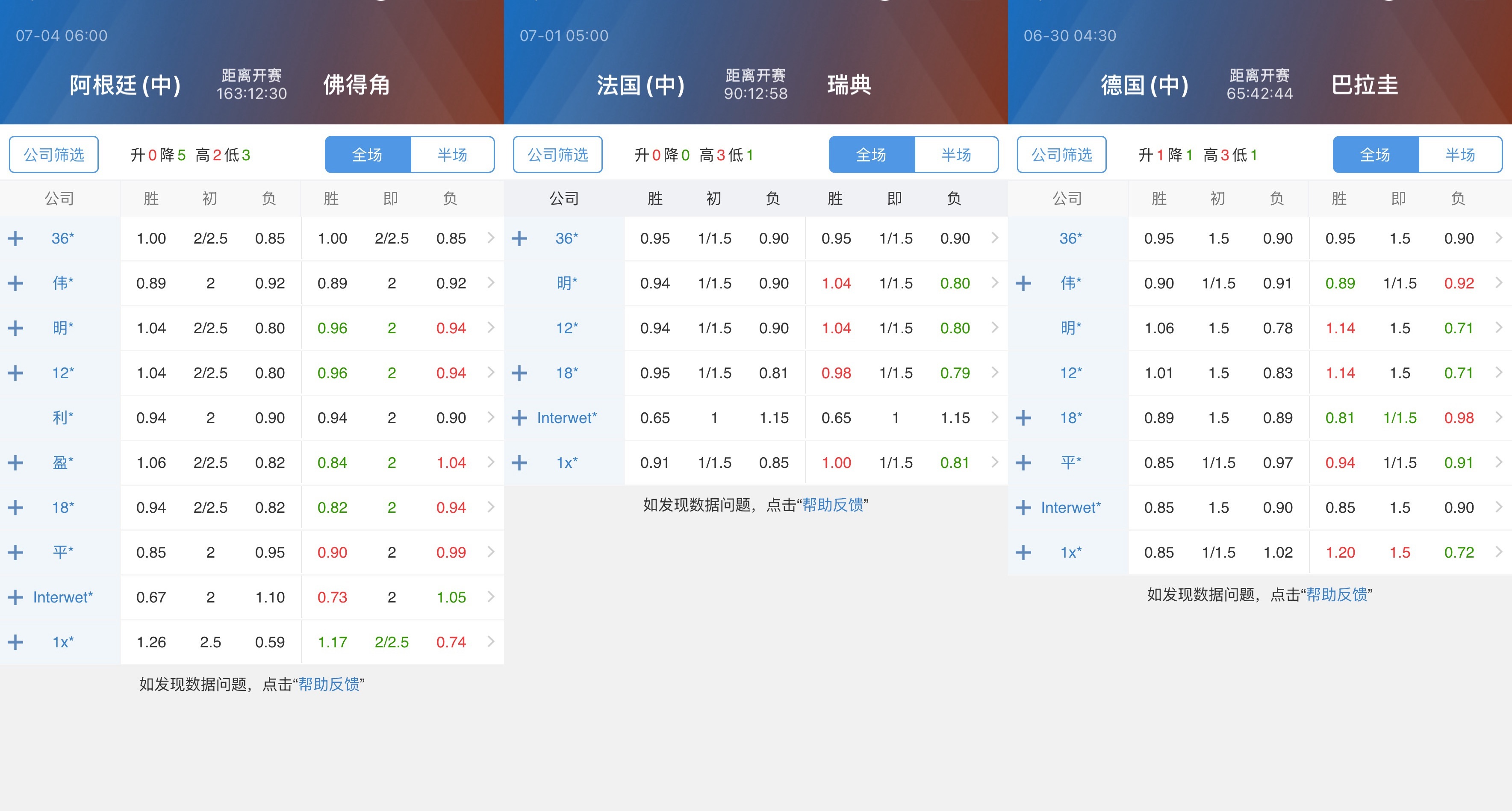Click team name 巴拉圭

1365,85
